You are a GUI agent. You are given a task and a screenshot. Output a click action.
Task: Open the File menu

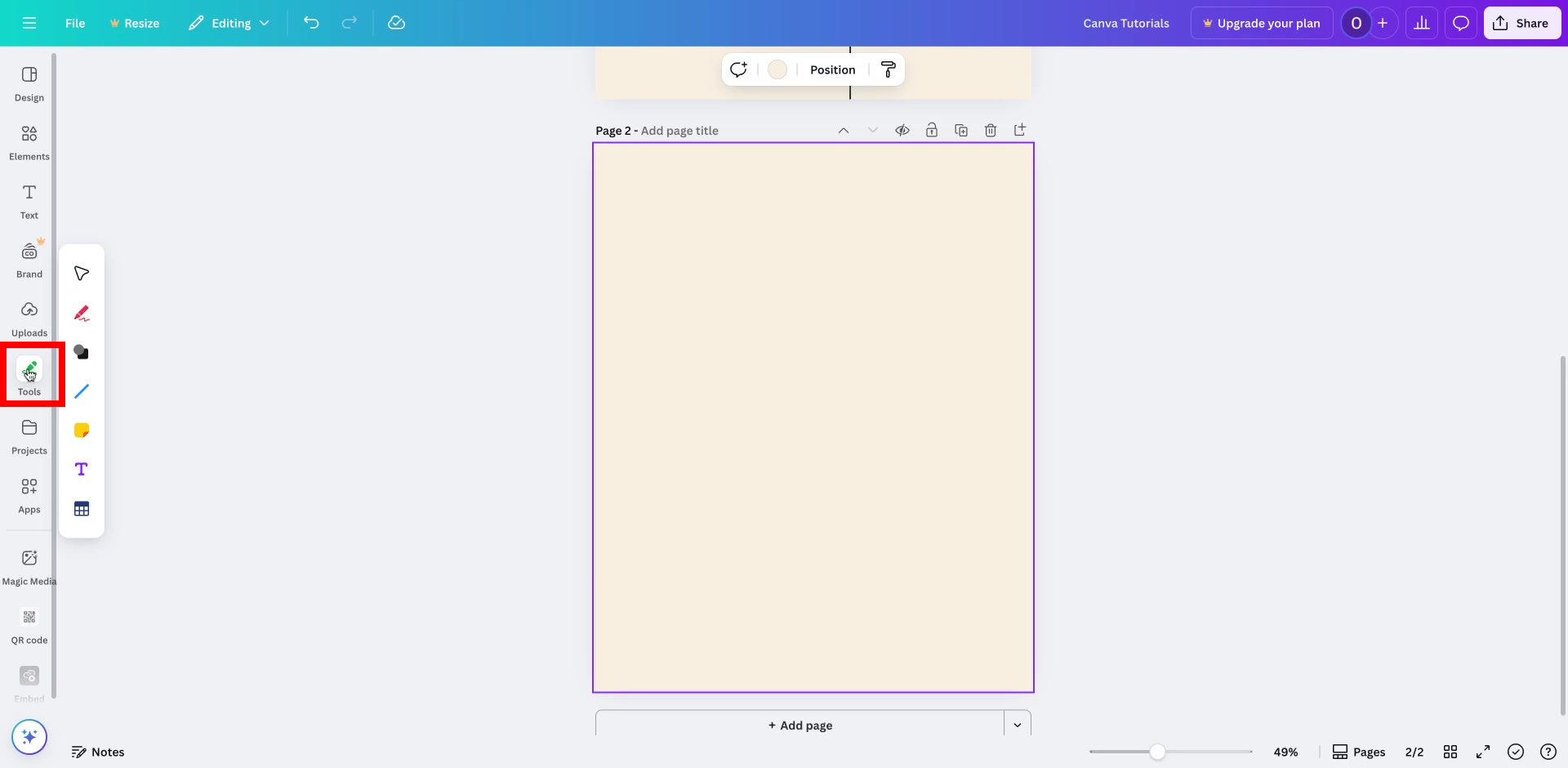(x=75, y=23)
